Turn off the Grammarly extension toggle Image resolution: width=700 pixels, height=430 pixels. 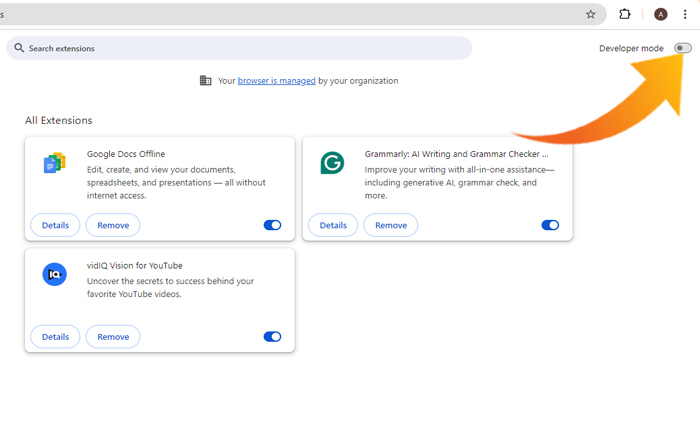pyautogui.click(x=550, y=225)
